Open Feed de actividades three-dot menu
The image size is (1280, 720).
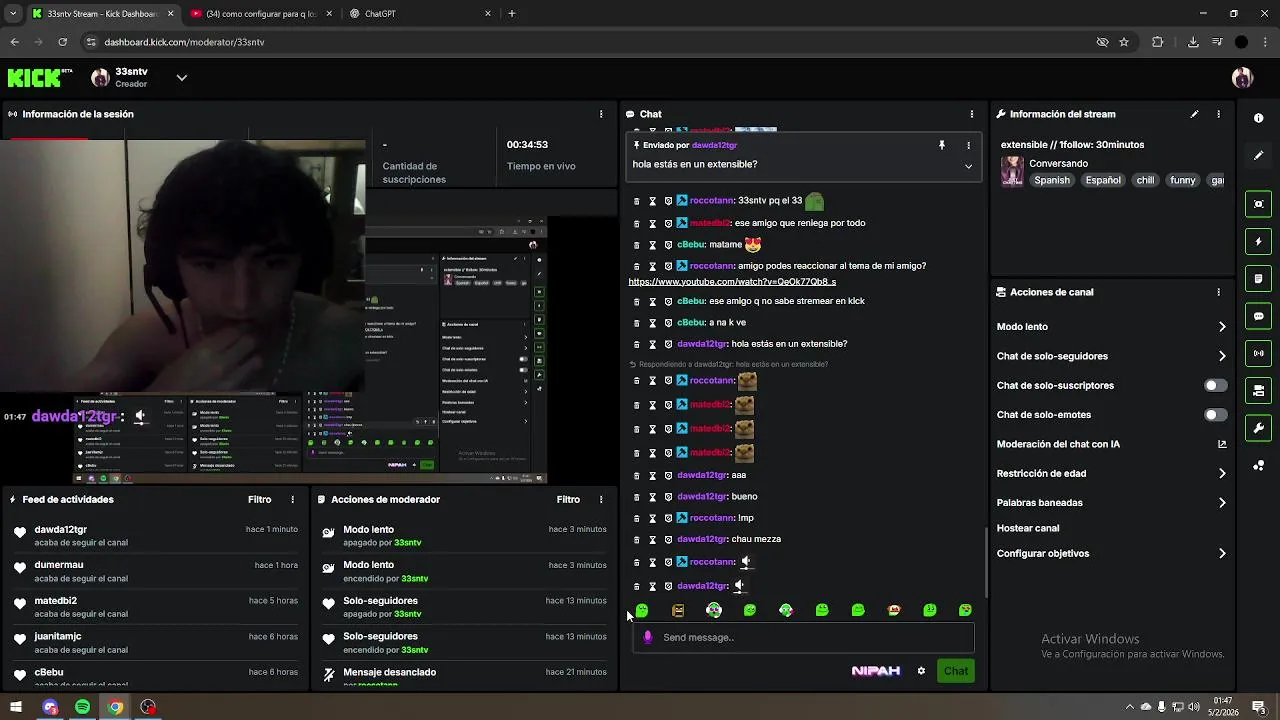(293, 499)
